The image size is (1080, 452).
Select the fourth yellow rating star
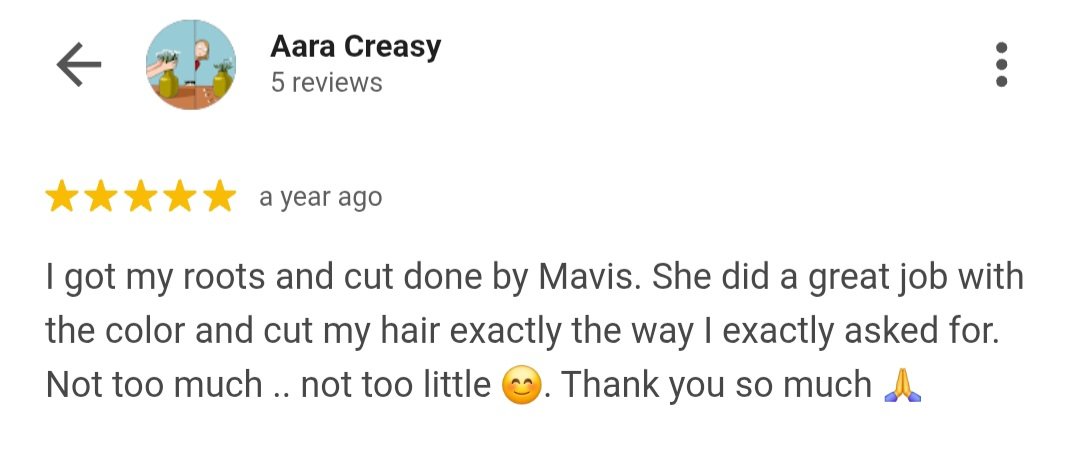pyautogui.click(x=180, y=196)
